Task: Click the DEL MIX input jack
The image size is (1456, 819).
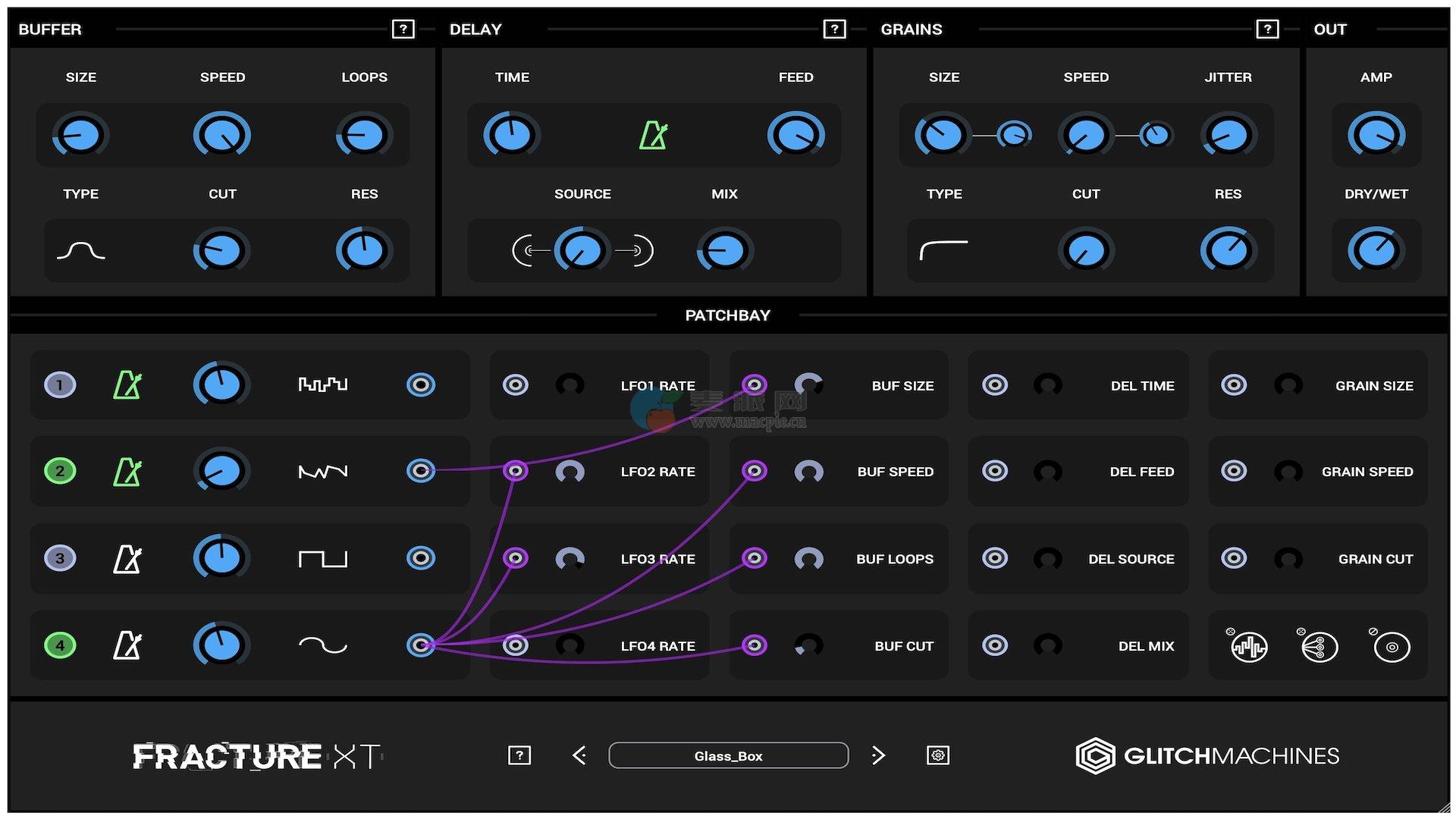Action: [995, 645]
